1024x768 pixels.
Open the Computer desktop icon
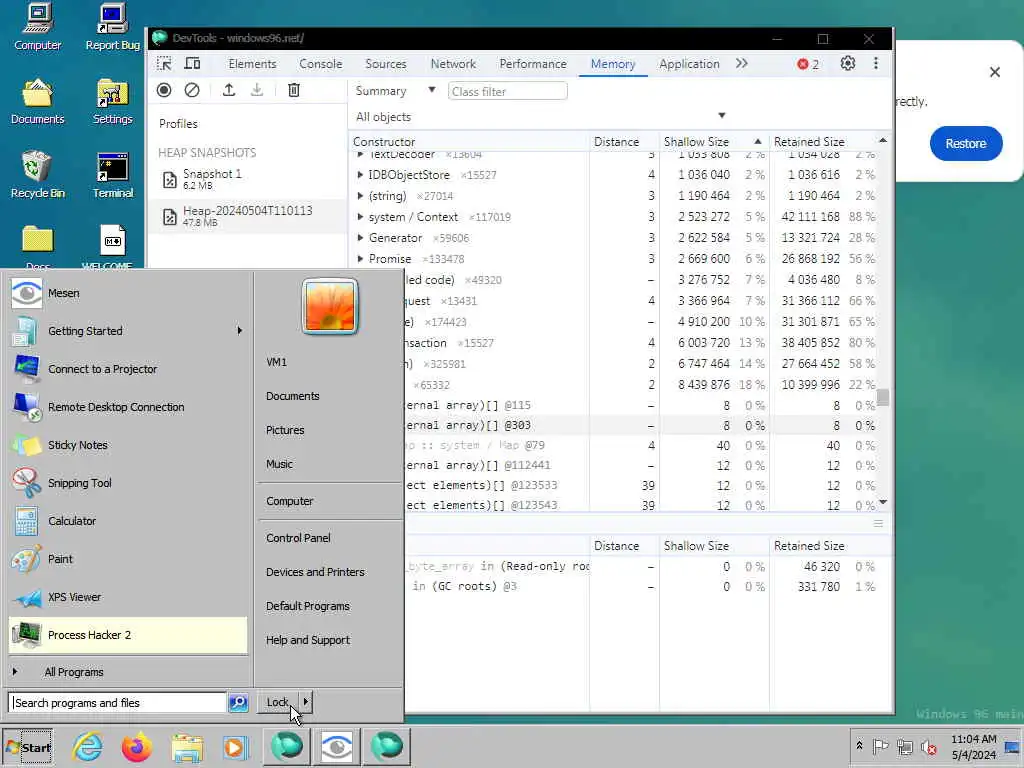click(37, 27)
